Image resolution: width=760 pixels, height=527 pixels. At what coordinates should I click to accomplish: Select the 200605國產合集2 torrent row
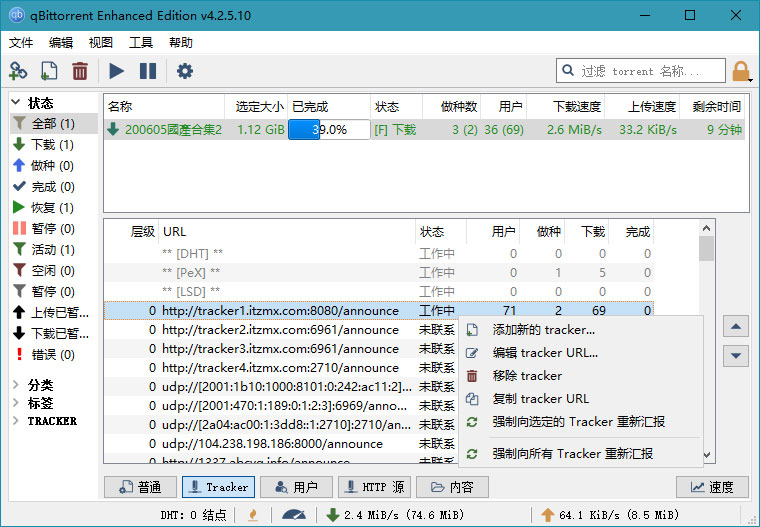coord(424,129)
